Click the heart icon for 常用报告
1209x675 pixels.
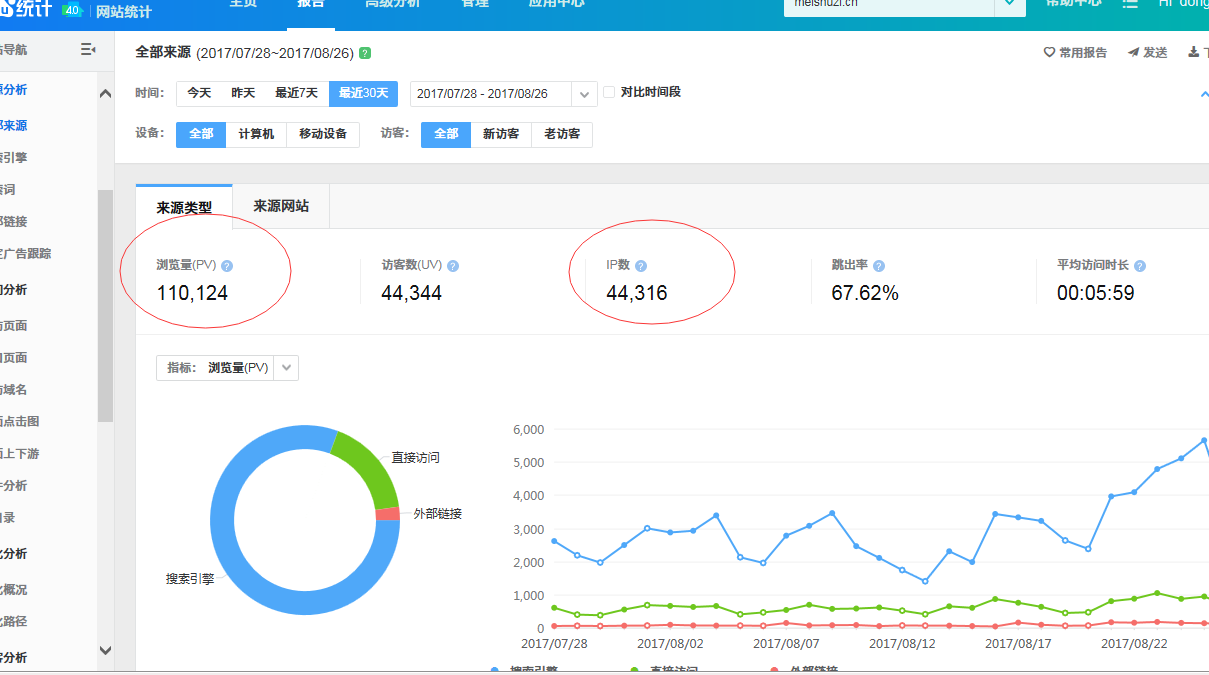coord(1049,53)
